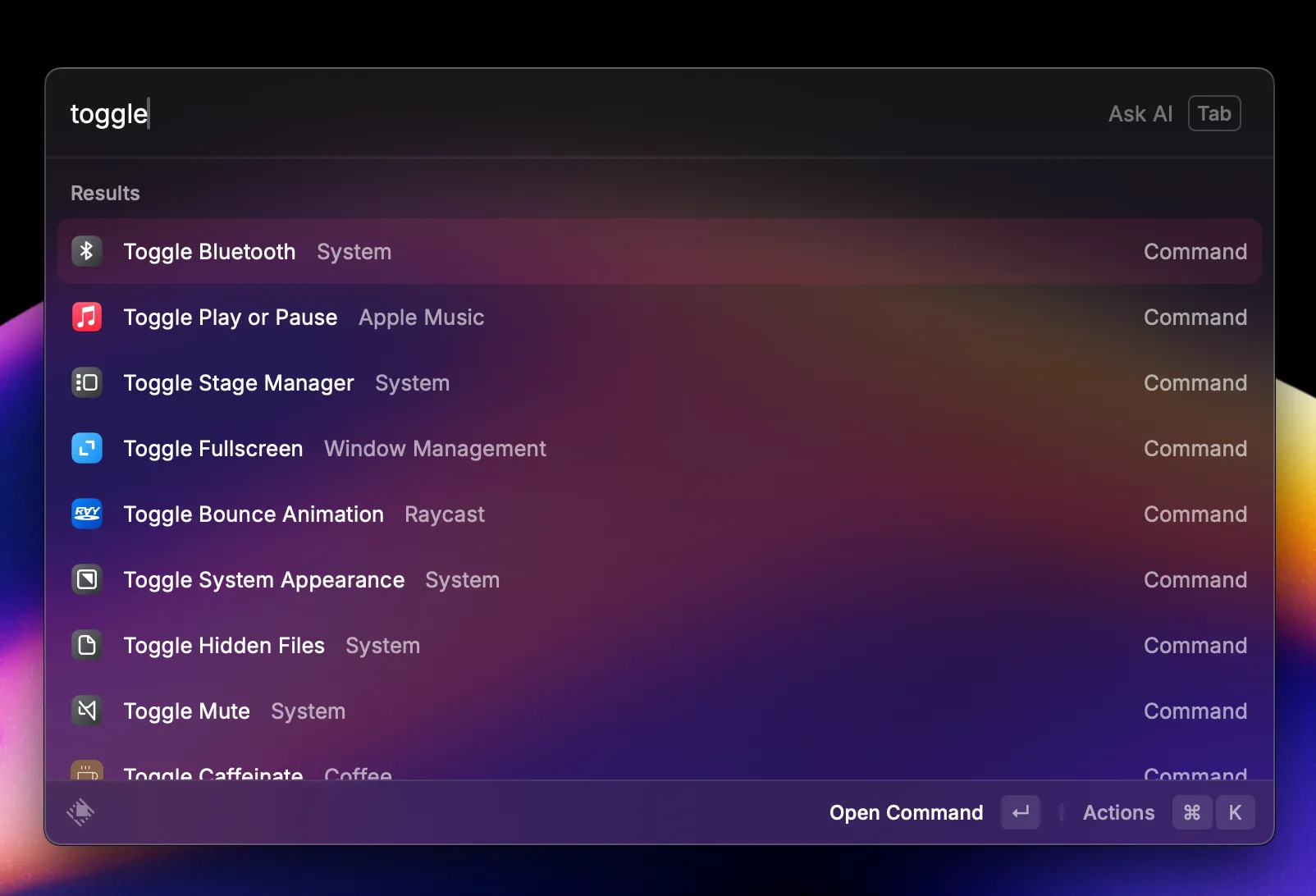Click Ask AI
Screen dimensions: 1316x896
(x=1140, y=113)
